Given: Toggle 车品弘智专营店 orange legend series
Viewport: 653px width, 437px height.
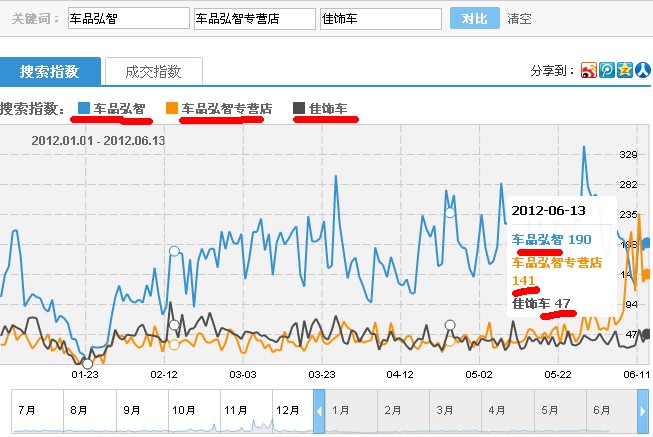Looking at the screenshot, I should 218,108.
